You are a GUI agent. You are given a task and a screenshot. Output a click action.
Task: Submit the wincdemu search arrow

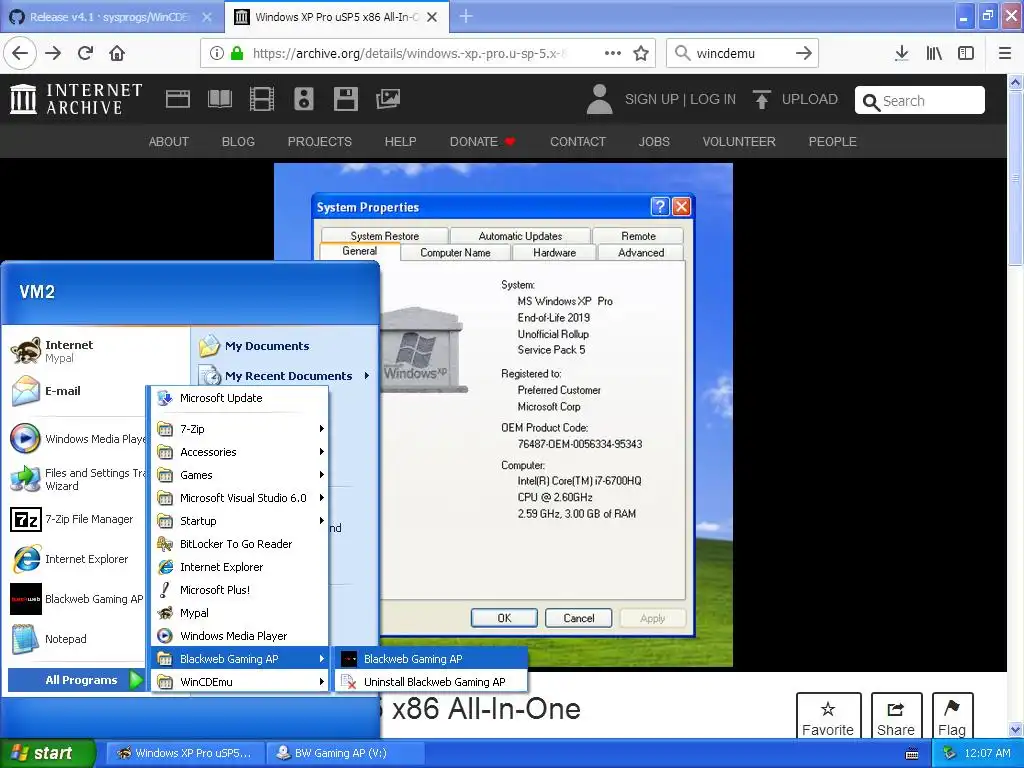coord(803,53)
